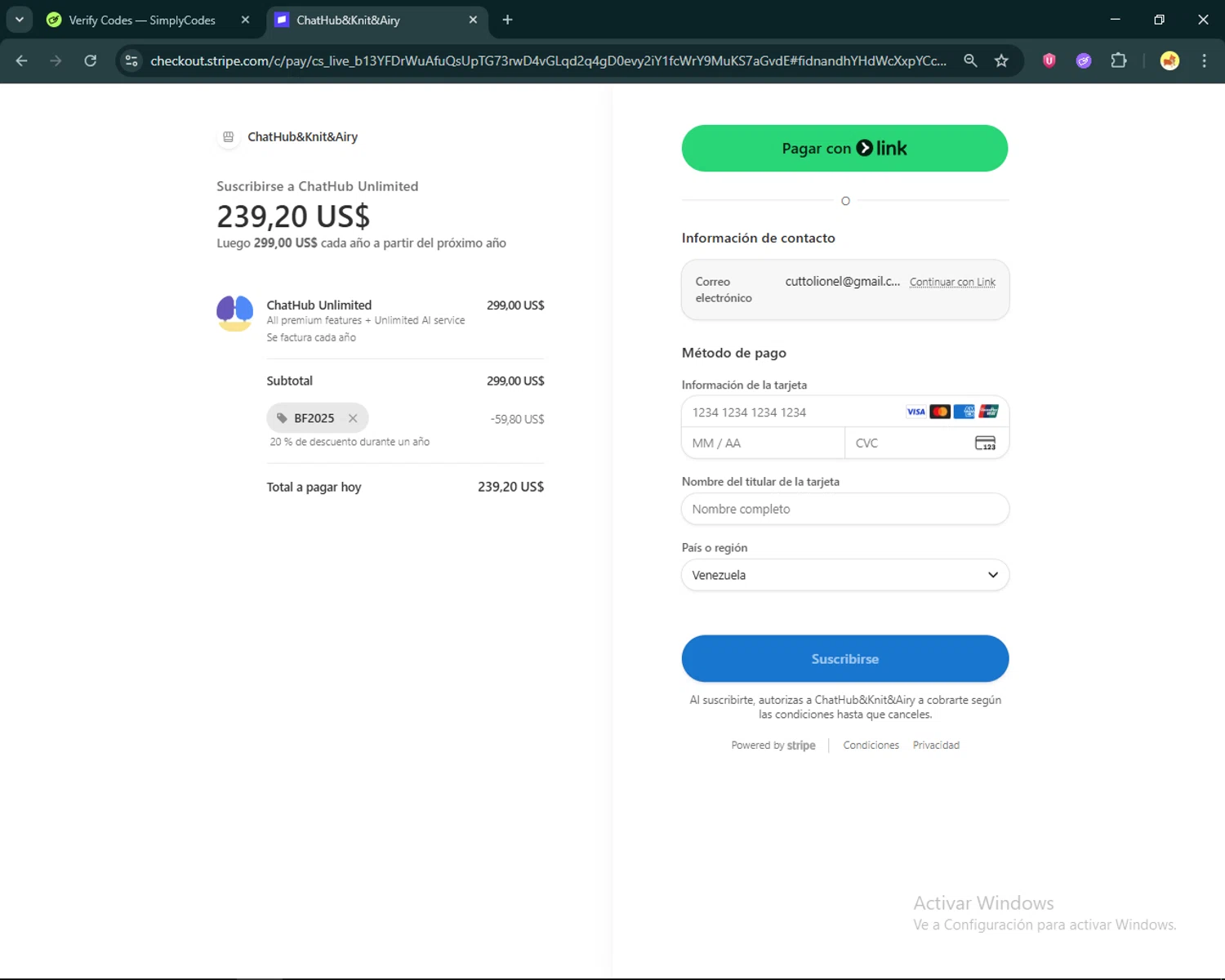Viewport: 1225px width, 980px height.
Task: Click the Nombre completo field
Action: (845, 509)
